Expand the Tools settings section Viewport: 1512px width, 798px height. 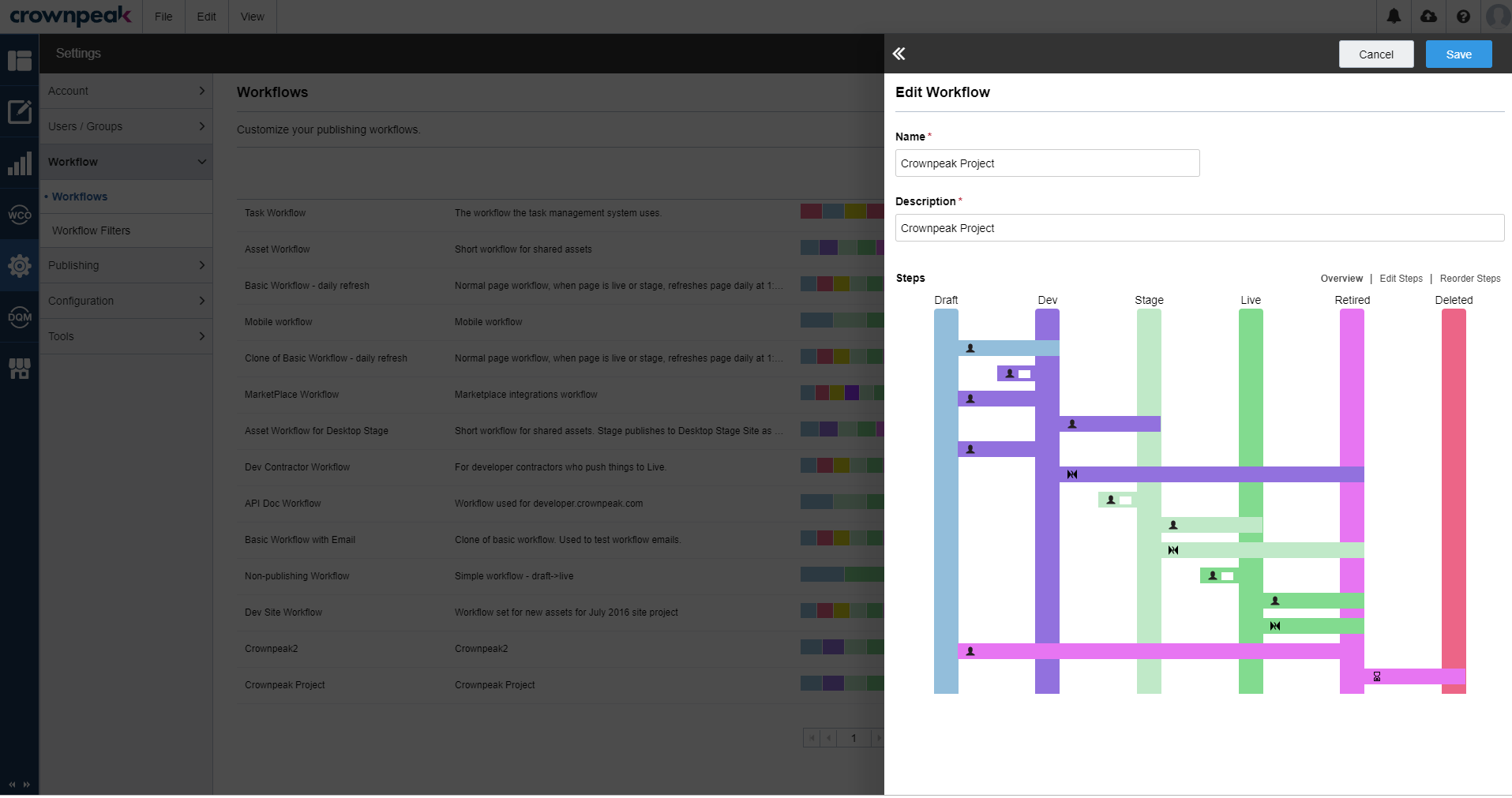126,336
